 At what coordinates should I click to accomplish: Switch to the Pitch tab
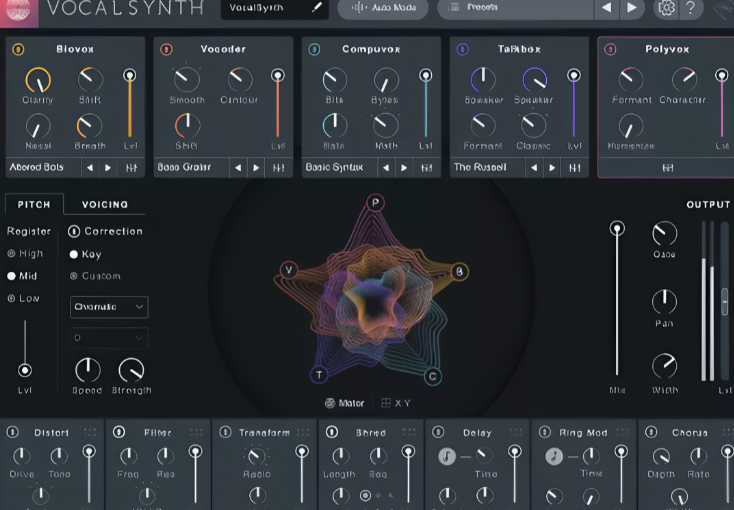tap(34, 204)
